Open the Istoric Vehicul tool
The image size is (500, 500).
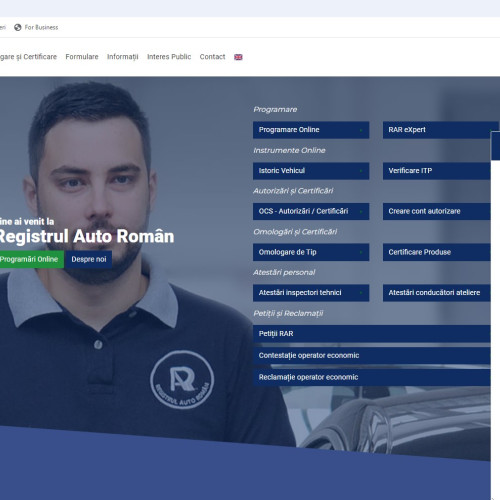[x=311, y=171]
